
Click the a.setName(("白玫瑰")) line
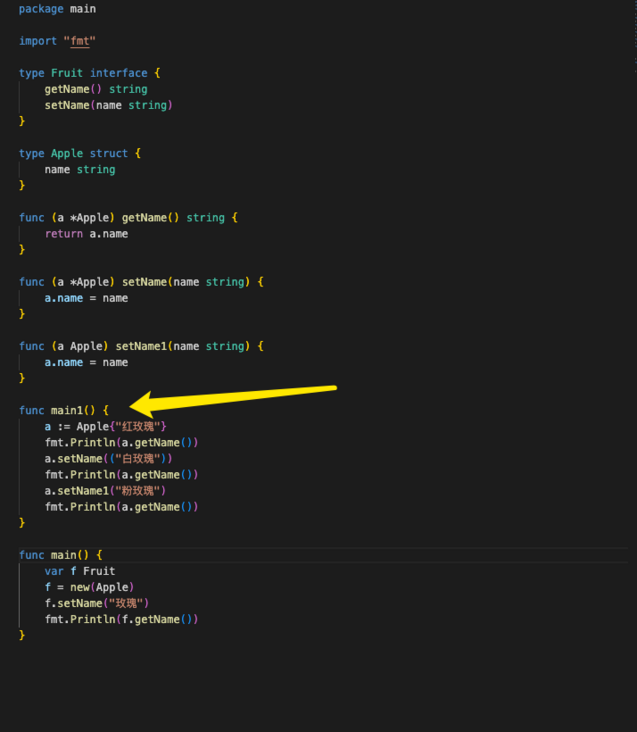109,459
